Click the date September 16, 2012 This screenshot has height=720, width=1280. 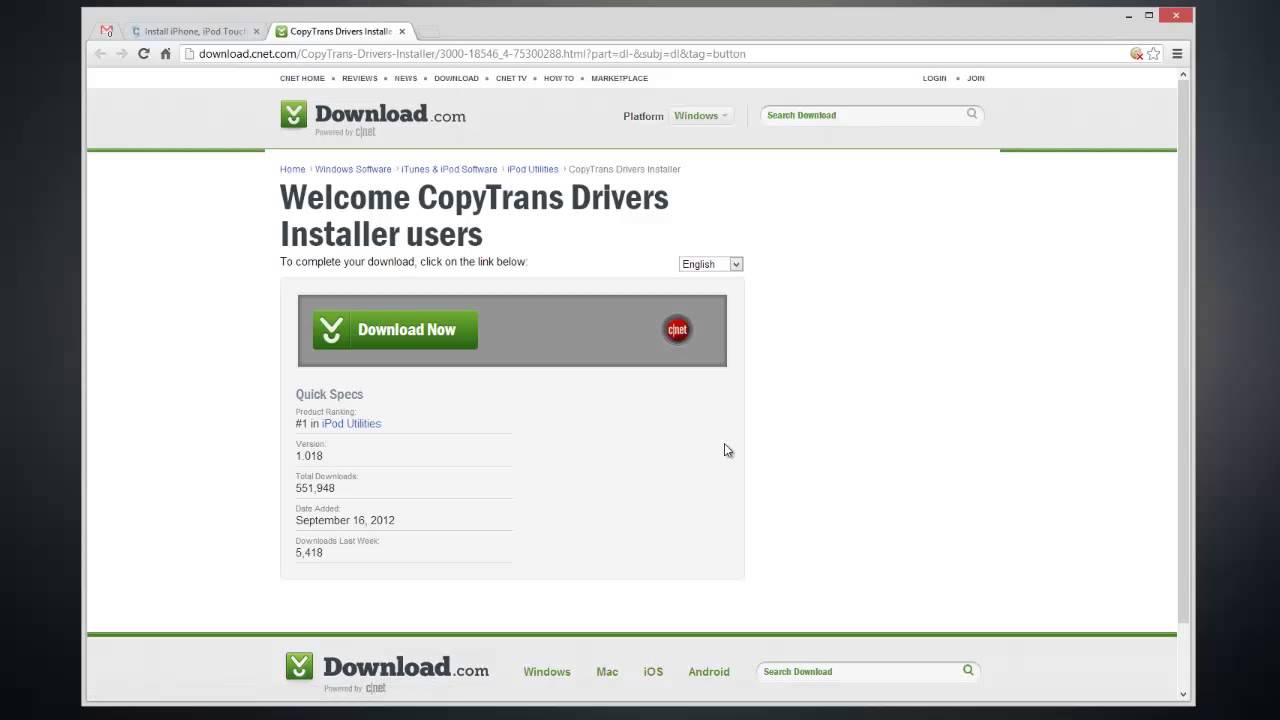(345, 520)
